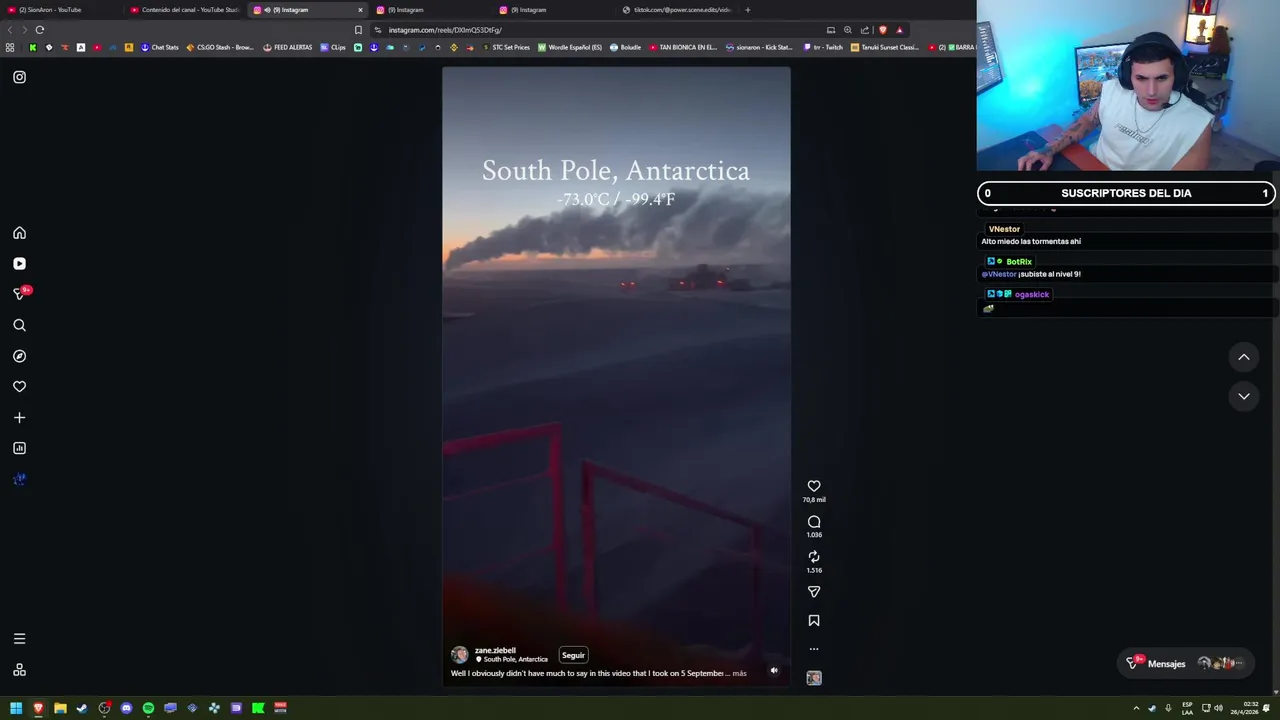
Task: Open the hamburger More menu in sidebar
Action: [x=19, y=639]
